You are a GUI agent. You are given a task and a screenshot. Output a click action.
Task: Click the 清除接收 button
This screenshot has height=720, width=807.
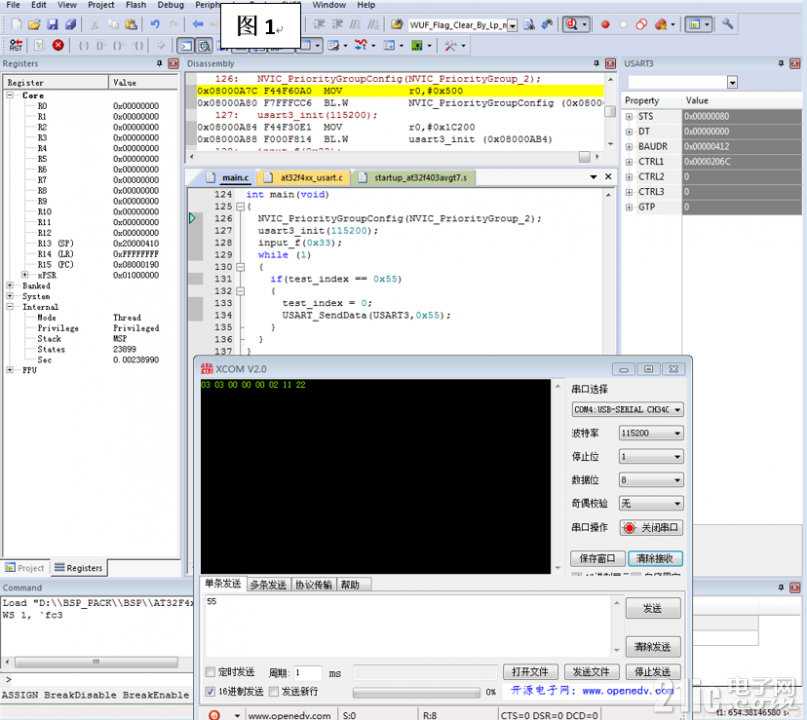[x=655, y=558]
